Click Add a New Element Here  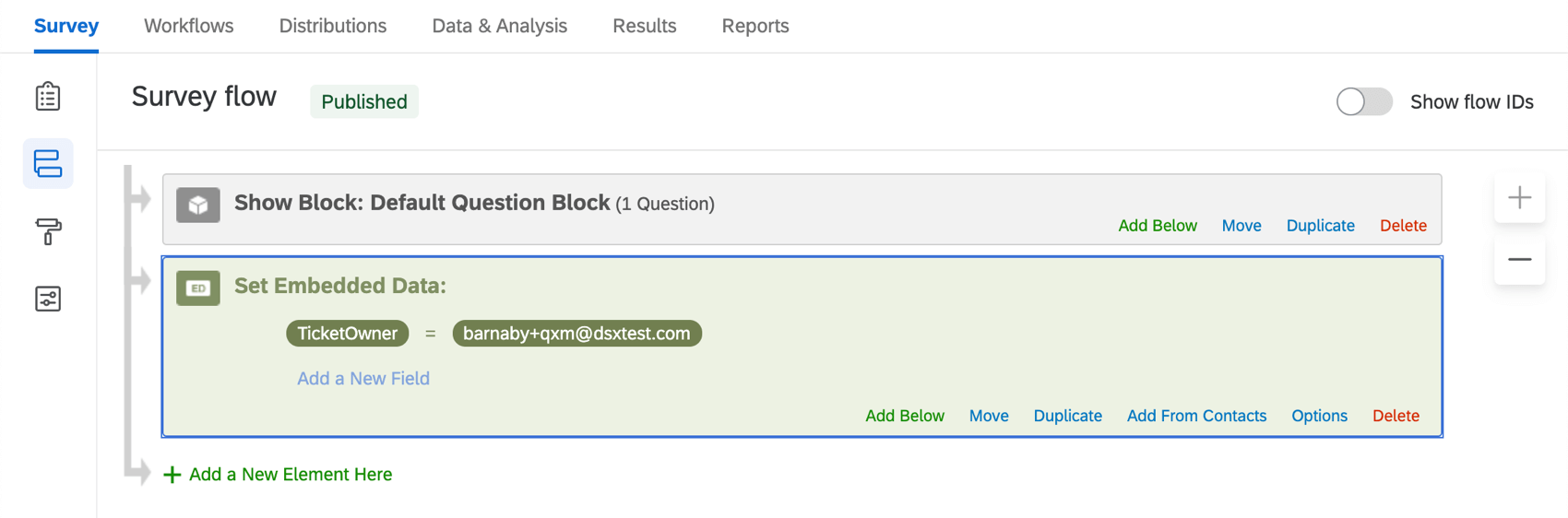click(290, 475)
